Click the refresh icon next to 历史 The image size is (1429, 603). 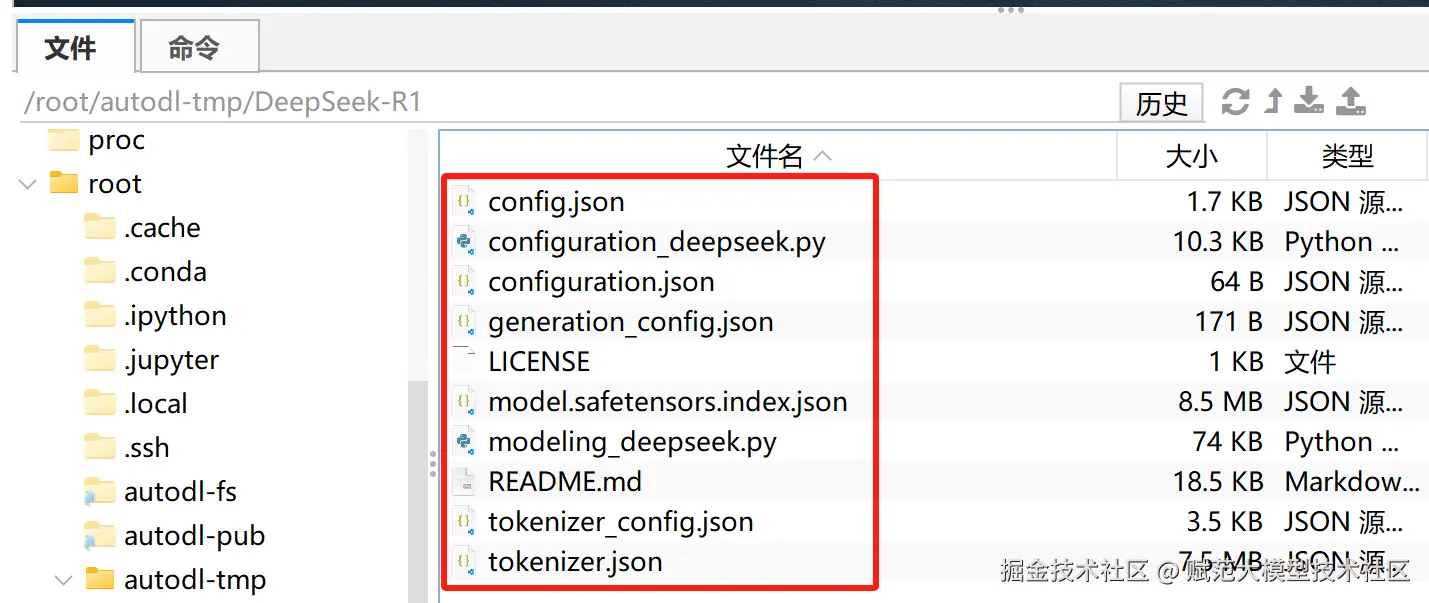(x=1236, y=101)
